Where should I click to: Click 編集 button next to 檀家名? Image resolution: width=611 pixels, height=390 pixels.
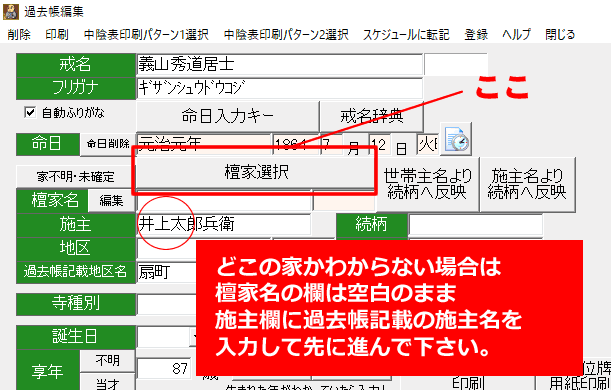(111, 201)
